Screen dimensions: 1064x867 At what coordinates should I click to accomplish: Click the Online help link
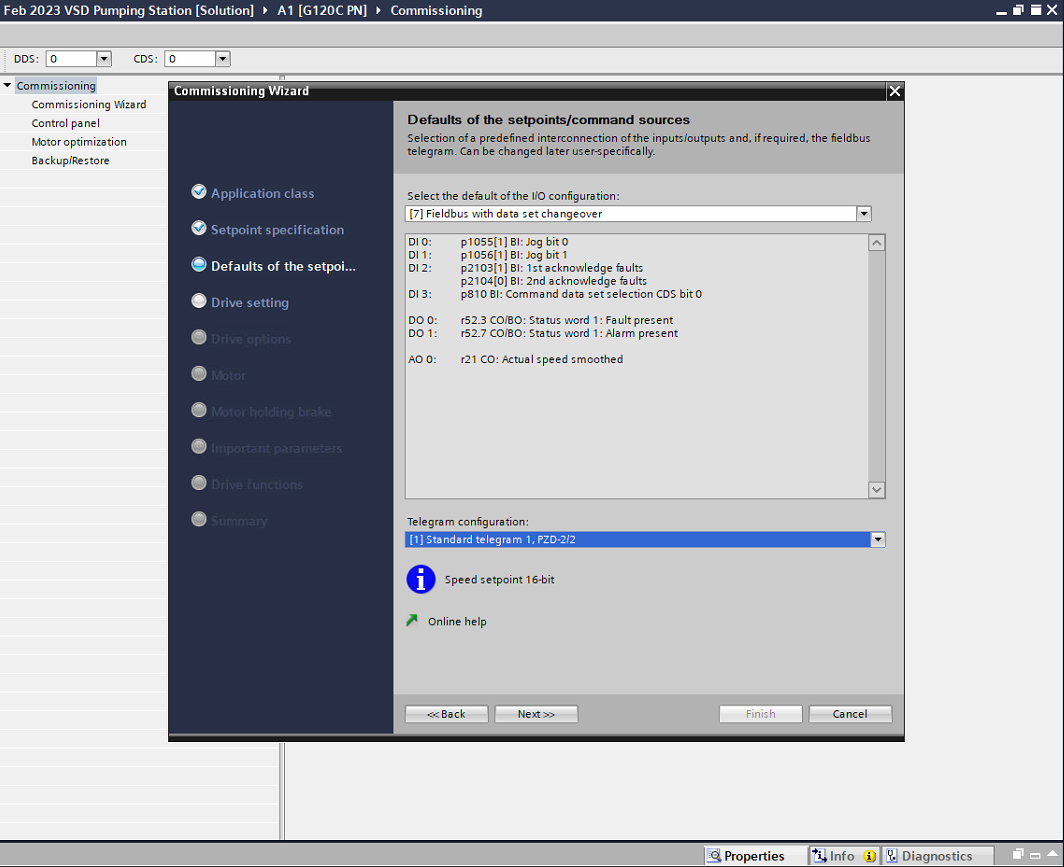457,622
